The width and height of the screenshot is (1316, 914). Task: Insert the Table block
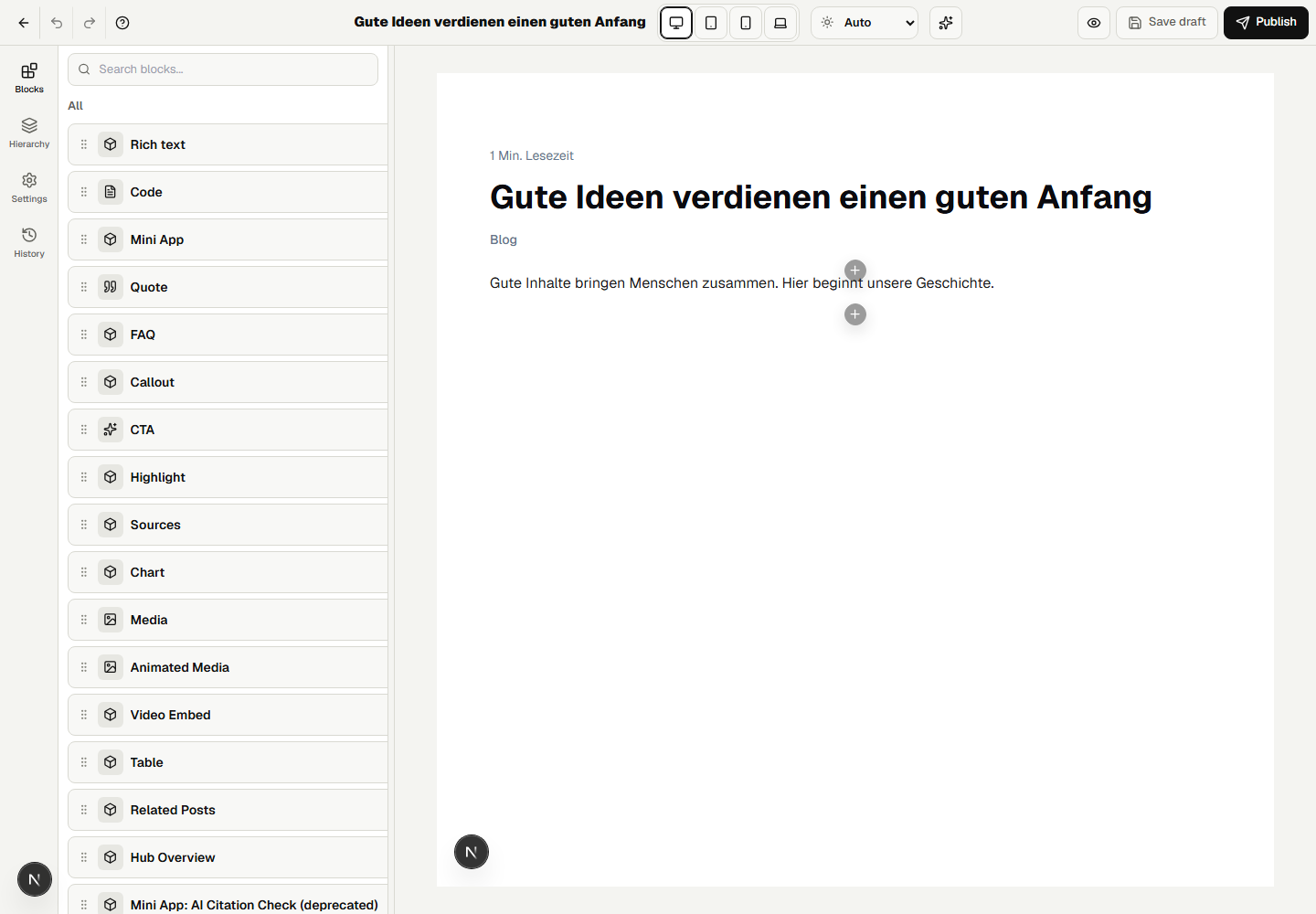pos(228,762)
